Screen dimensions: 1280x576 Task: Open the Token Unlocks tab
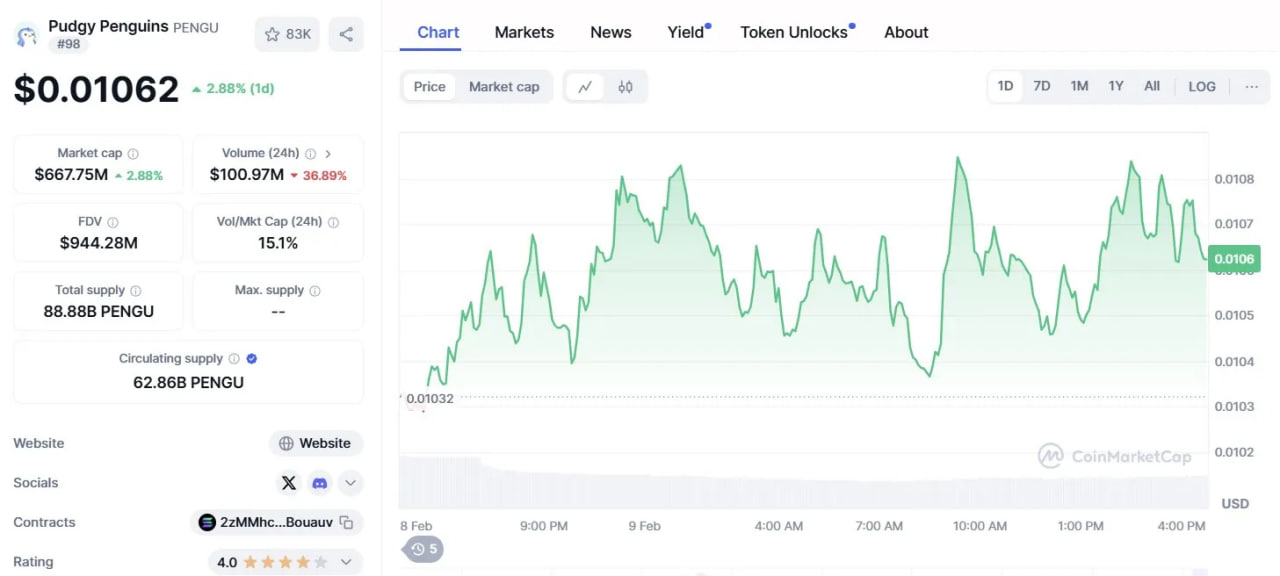(793, 32)
